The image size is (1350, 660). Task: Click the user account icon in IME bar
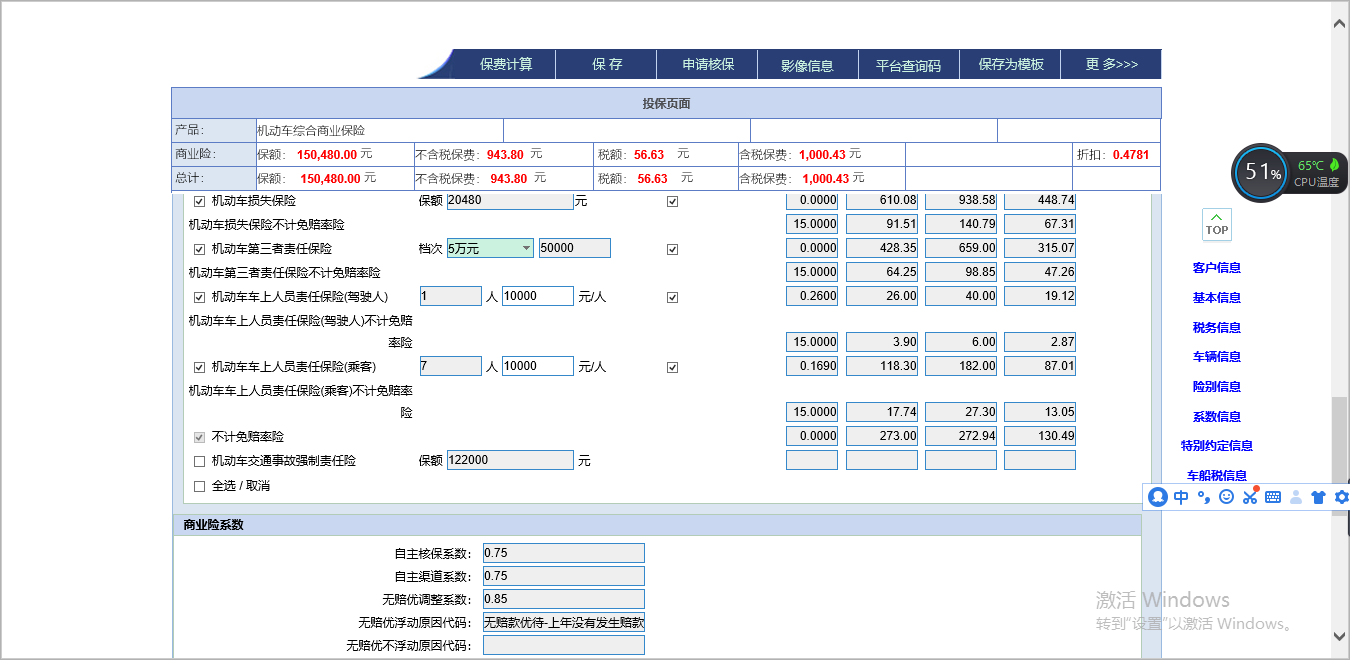click(1296, 496)
